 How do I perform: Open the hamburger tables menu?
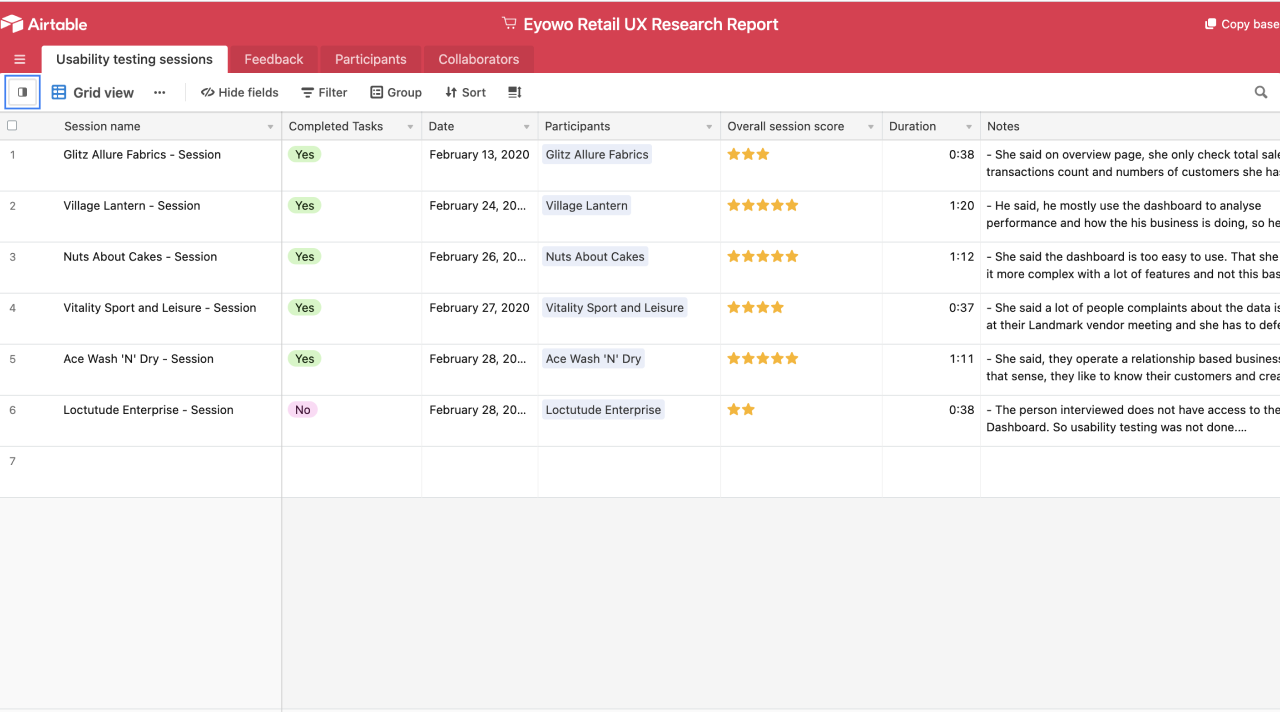(x=20, y=59)
